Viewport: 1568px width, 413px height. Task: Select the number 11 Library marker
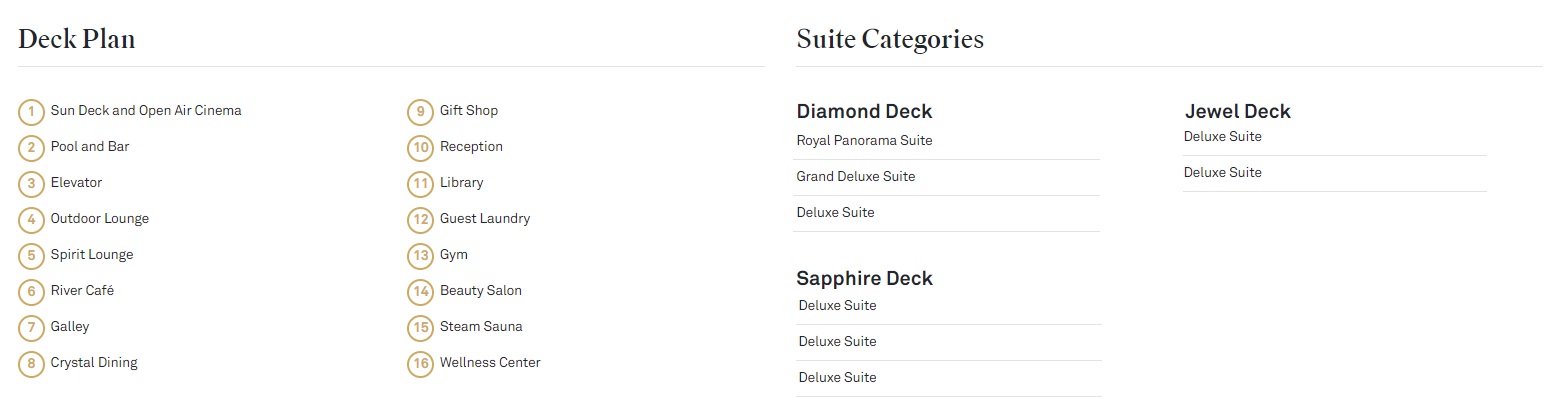[x=420, y=184]
